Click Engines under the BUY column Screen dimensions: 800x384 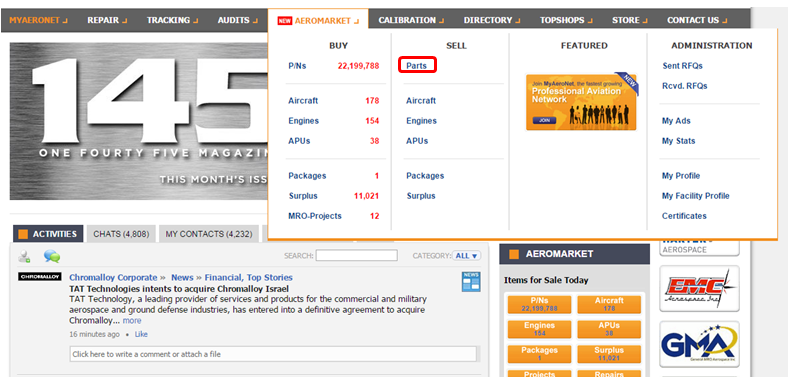point(304,121)
